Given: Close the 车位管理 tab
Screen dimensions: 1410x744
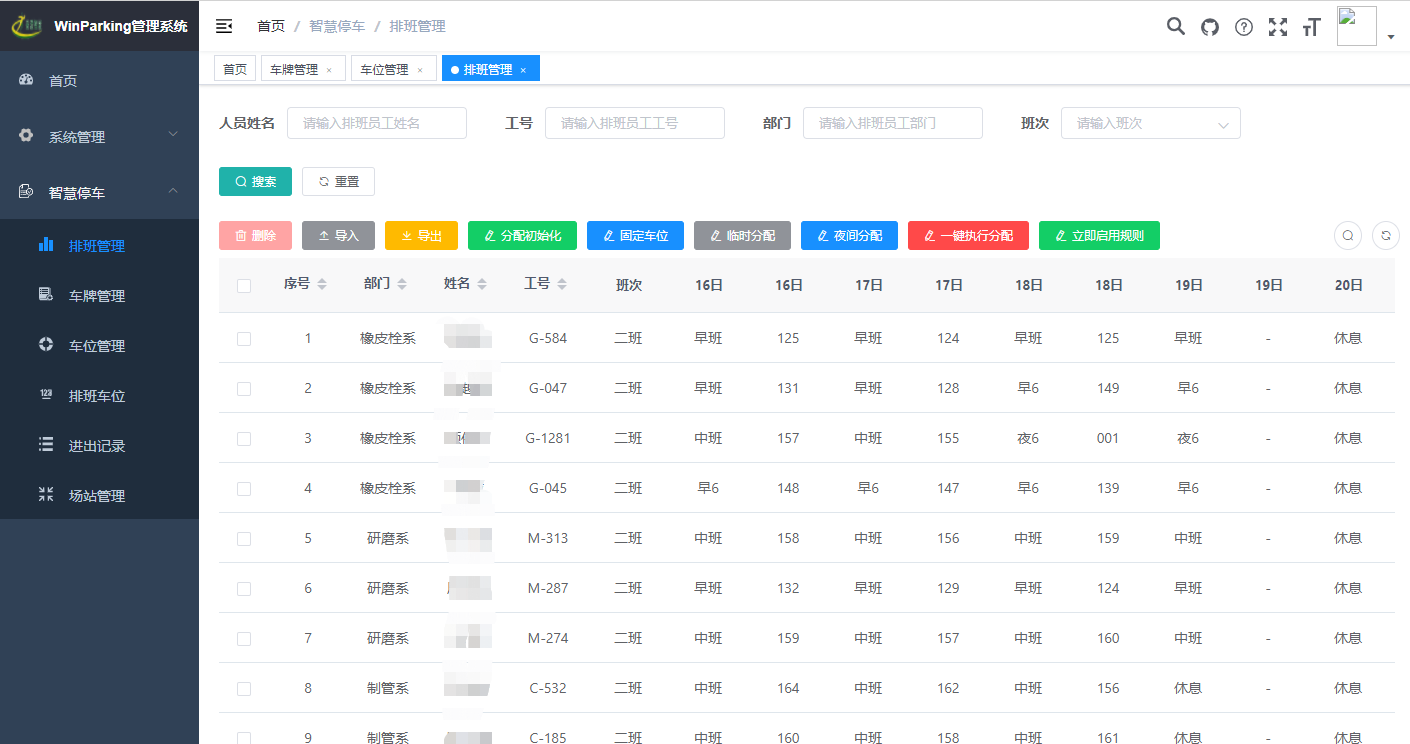Looking at the screenshot, I should pyautogui.click(x=420, y=70).
